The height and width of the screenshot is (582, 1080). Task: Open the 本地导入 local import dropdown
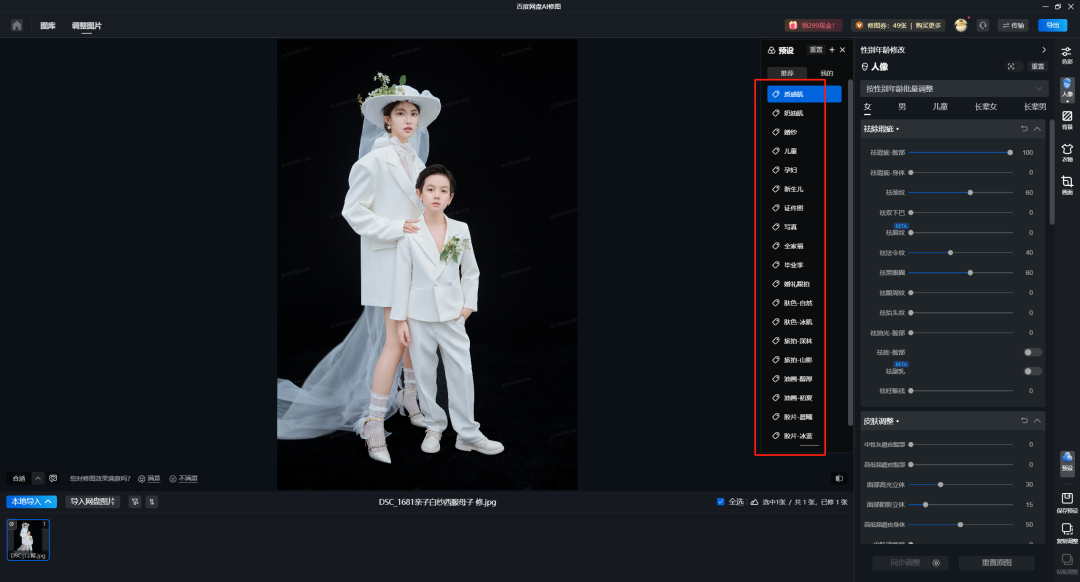coord(32,501)
